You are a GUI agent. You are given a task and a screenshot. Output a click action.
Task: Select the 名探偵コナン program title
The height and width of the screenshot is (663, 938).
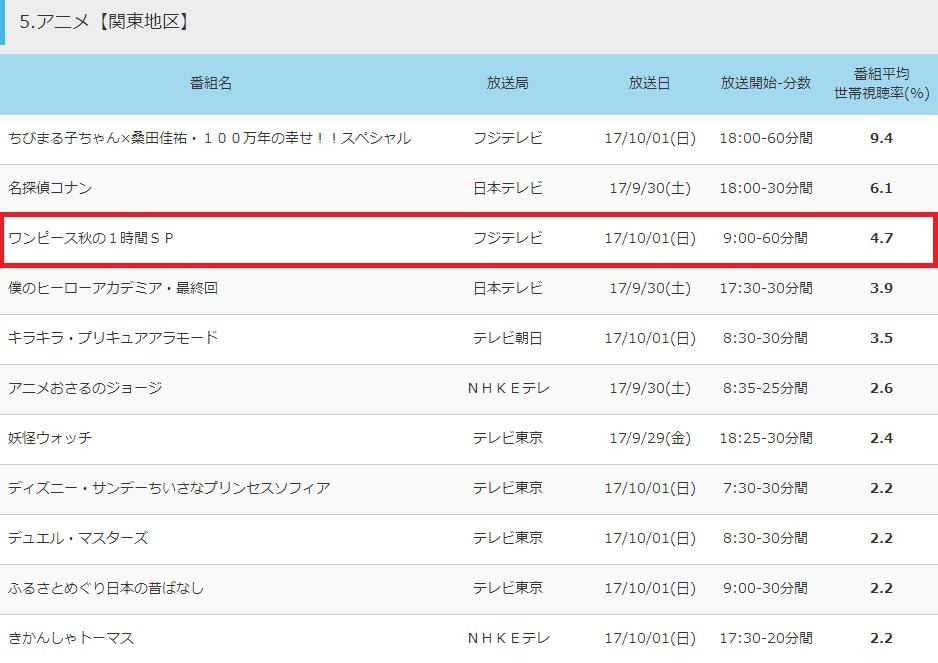click(x=50, y=188)
